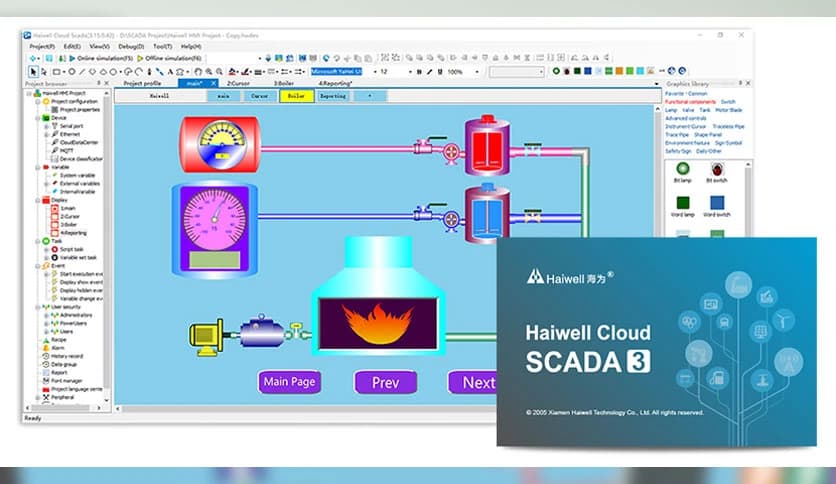Select the straight line drawing tool

[x=82, y=71]
